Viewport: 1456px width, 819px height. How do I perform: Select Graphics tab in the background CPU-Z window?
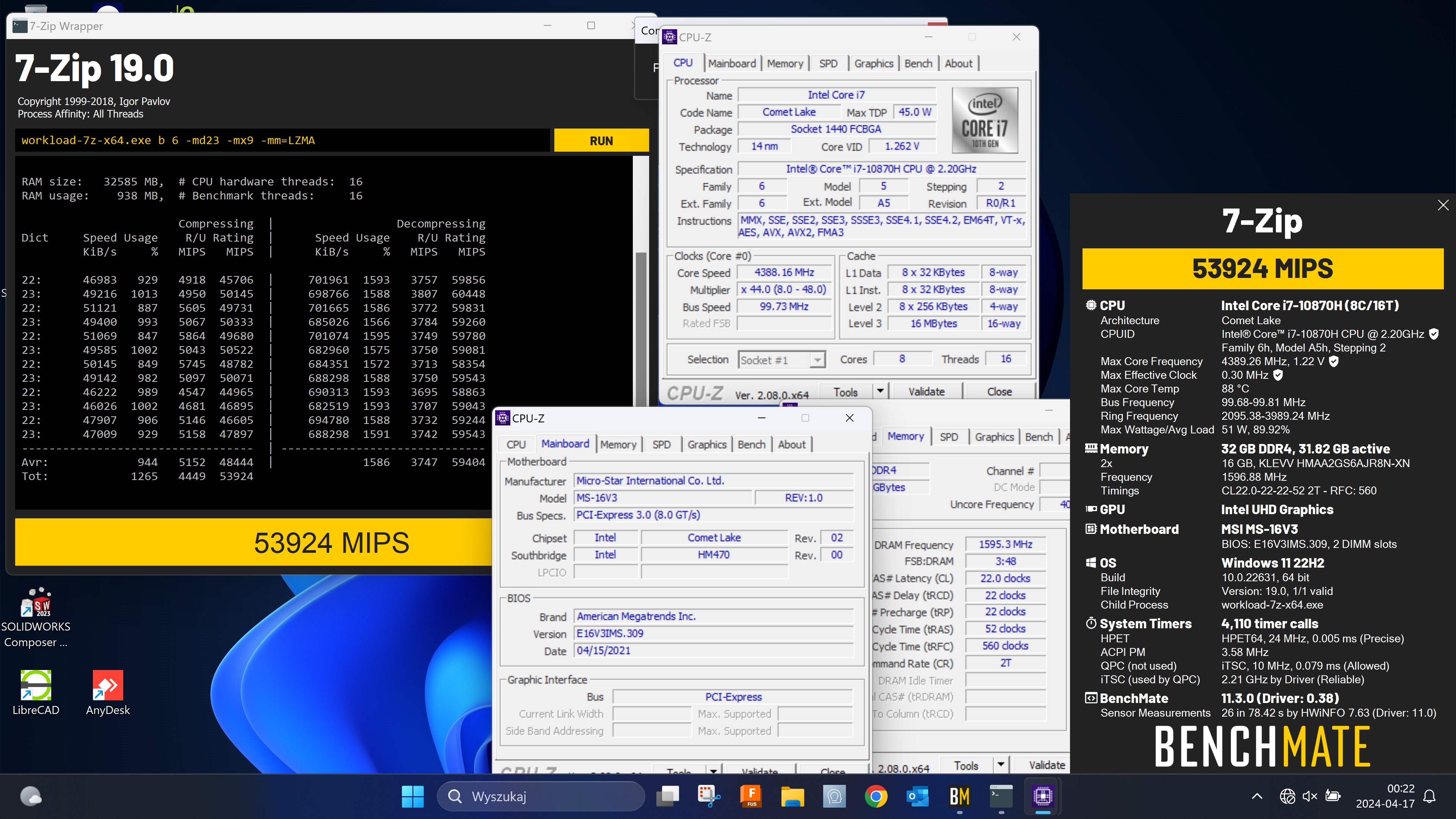[994, 437]
